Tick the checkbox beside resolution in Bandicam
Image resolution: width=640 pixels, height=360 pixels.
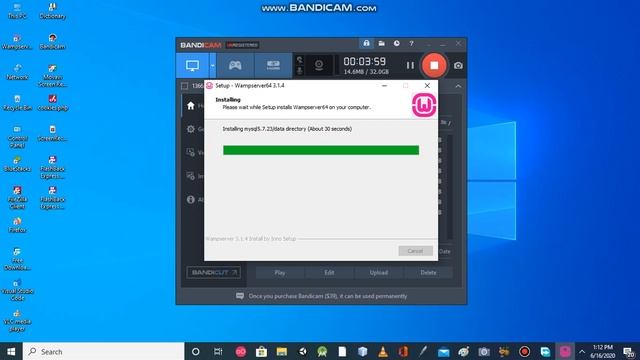click(184, 86)
